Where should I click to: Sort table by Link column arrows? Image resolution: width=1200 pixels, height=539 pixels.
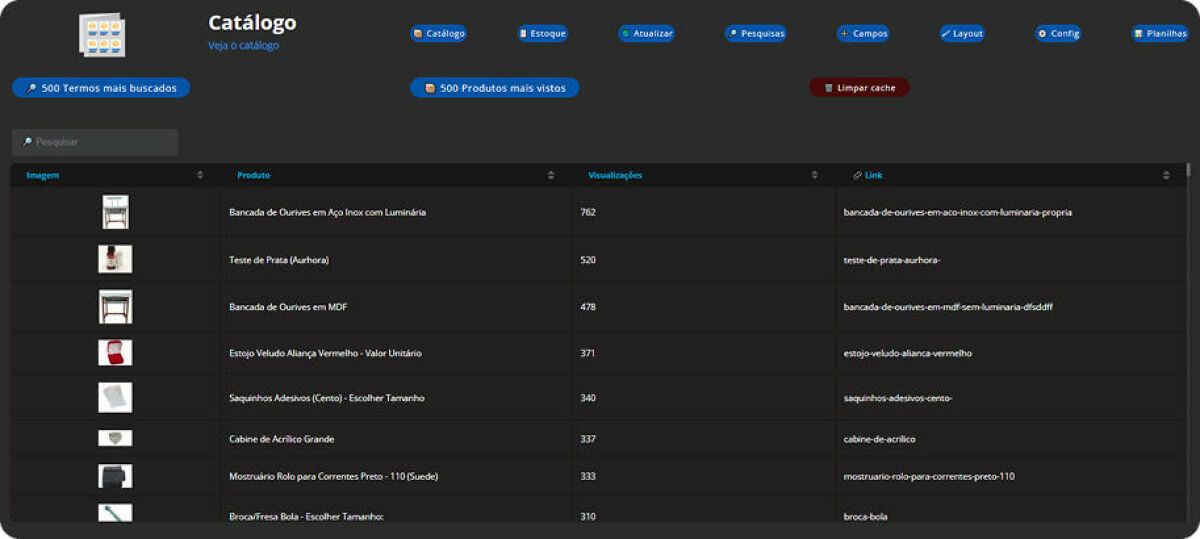1166,175
